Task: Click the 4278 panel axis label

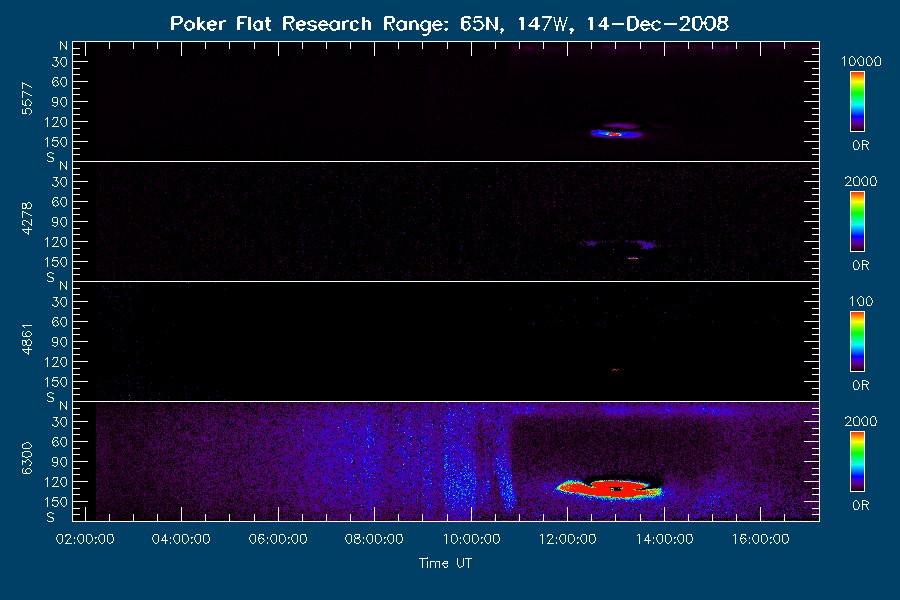Action: click(x=27, y=219)
